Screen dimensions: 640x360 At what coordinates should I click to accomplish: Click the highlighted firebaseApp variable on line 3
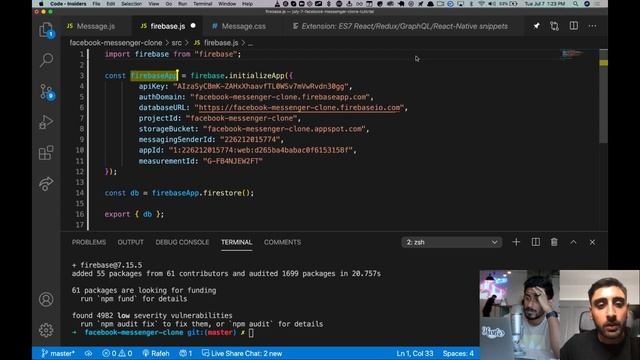coord(154,76)
